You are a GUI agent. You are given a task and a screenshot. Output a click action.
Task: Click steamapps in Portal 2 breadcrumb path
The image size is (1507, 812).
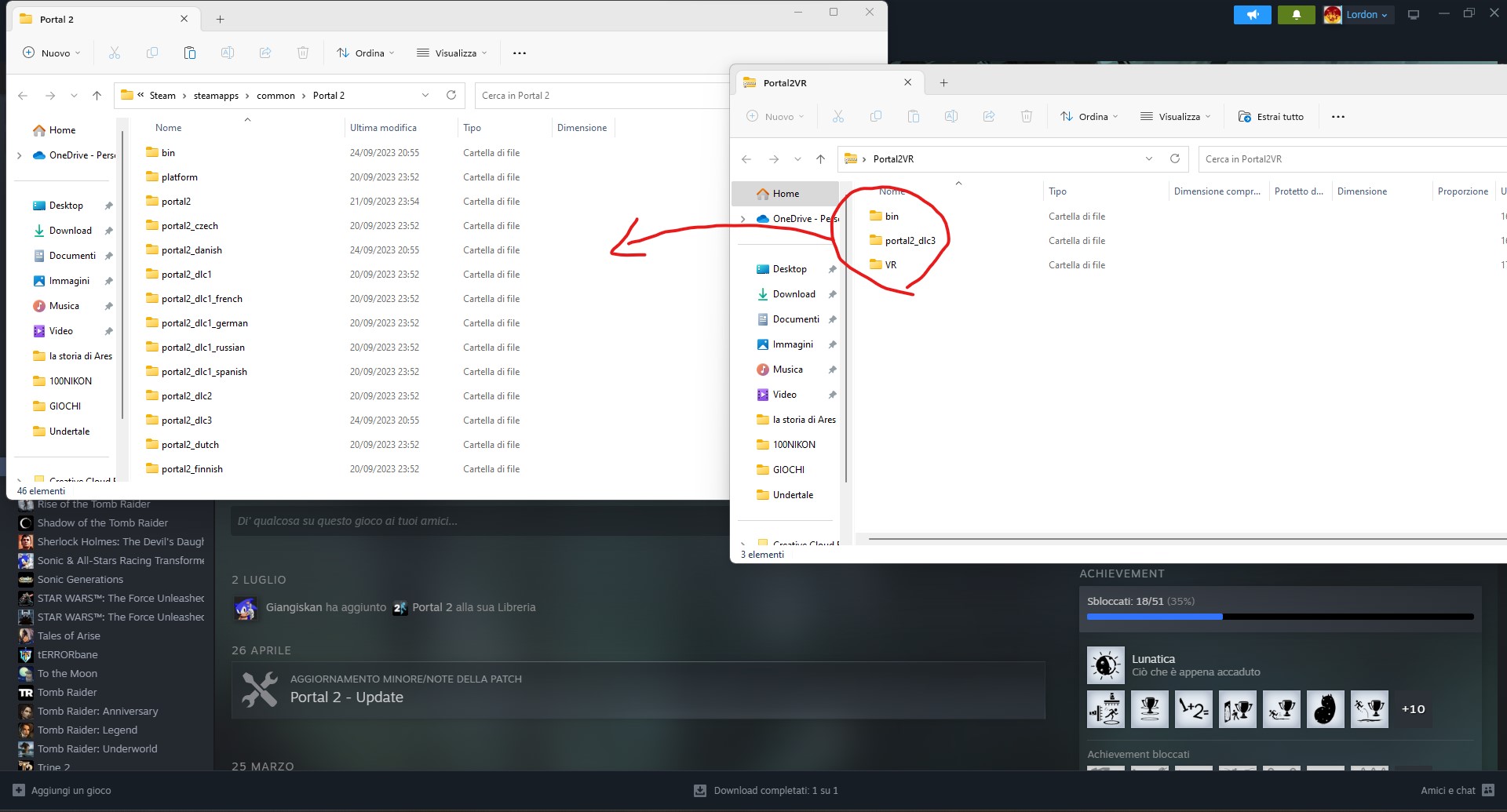(x=216, y=96)
